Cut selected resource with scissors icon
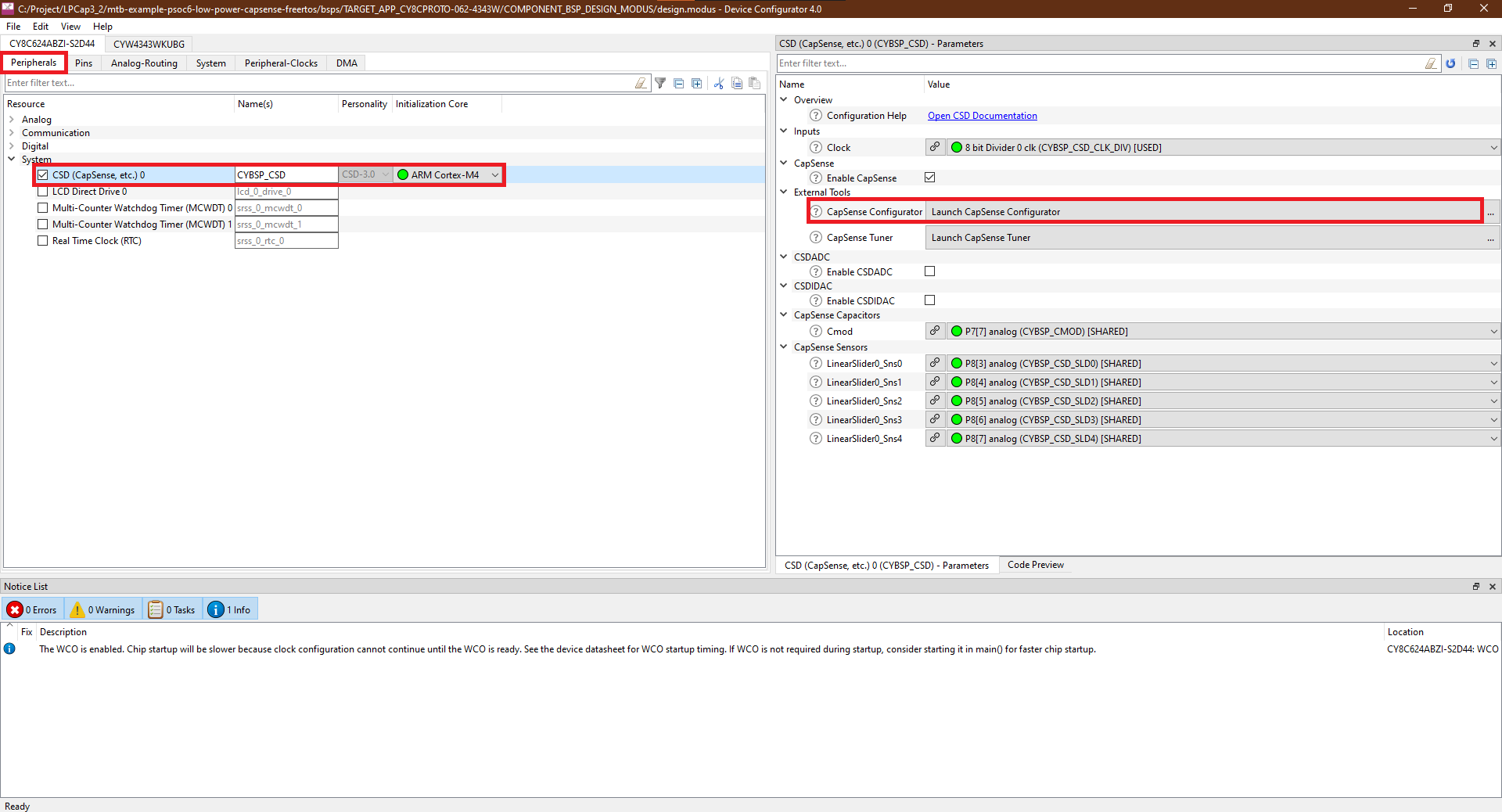 coord(719,83)
